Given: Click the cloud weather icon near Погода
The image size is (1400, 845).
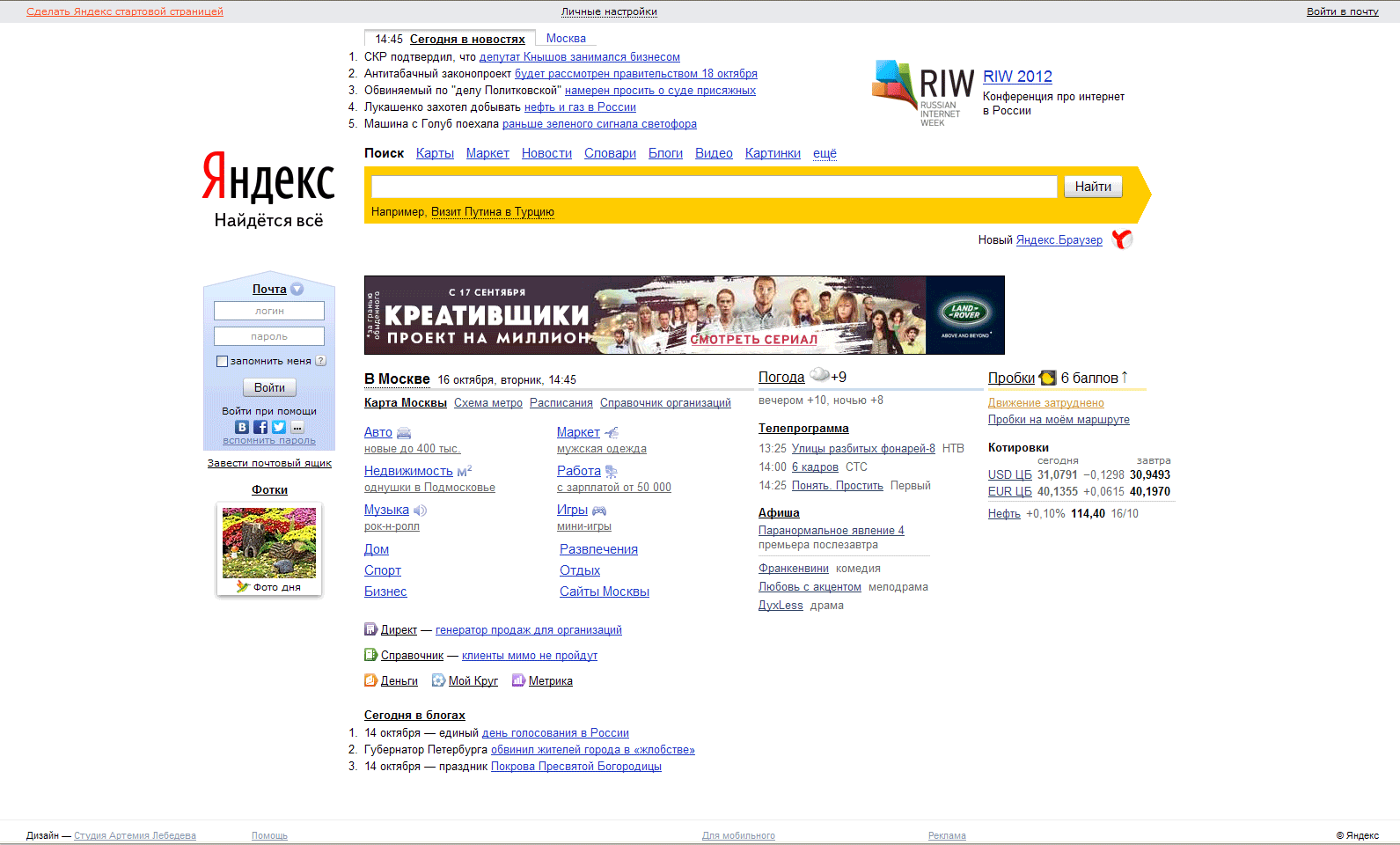Looking at the screenshot, I should click(819, 375).
